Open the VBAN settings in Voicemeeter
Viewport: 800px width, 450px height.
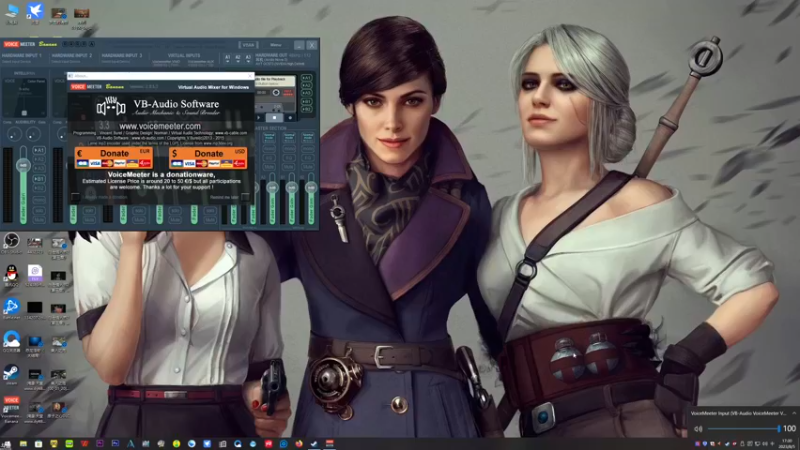pos(248,45)
